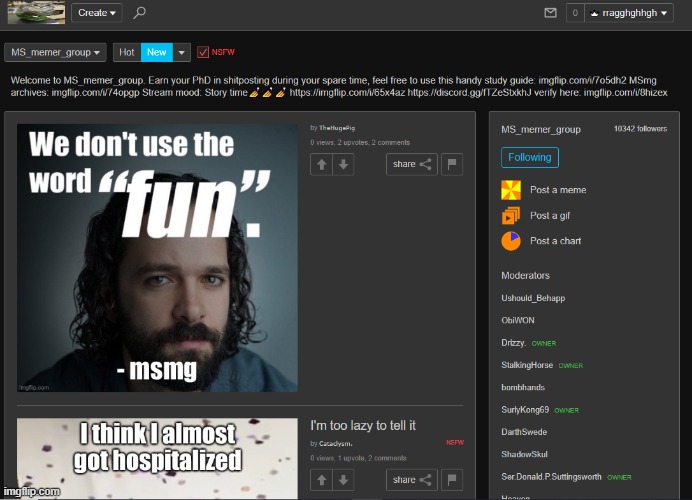Viewport: 692px width, 500px height.
Task: Open moderator bombhands profile
Action: (x=523, y=387)
